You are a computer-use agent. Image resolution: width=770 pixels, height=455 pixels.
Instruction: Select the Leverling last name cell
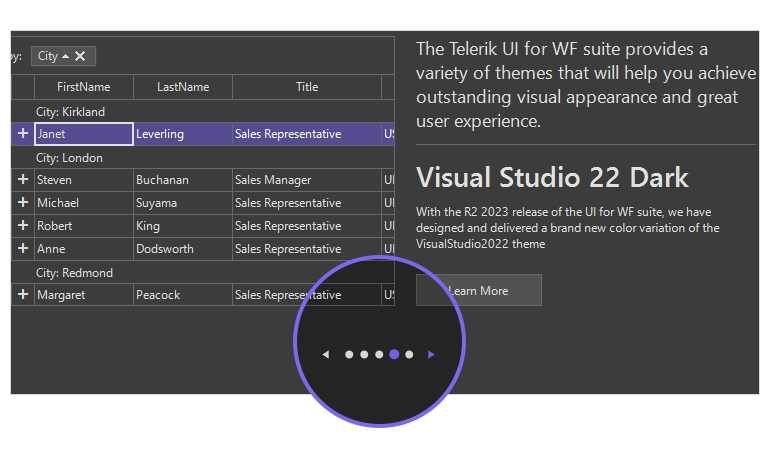point(183,134)
